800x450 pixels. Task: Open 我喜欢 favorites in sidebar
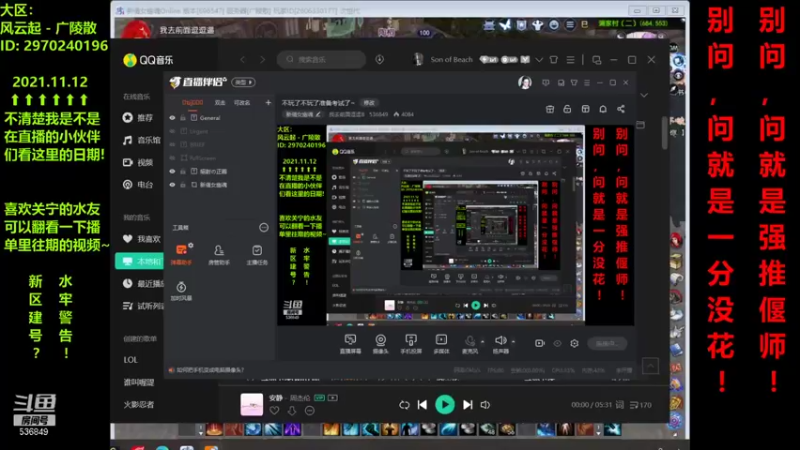tap(142, 239)
